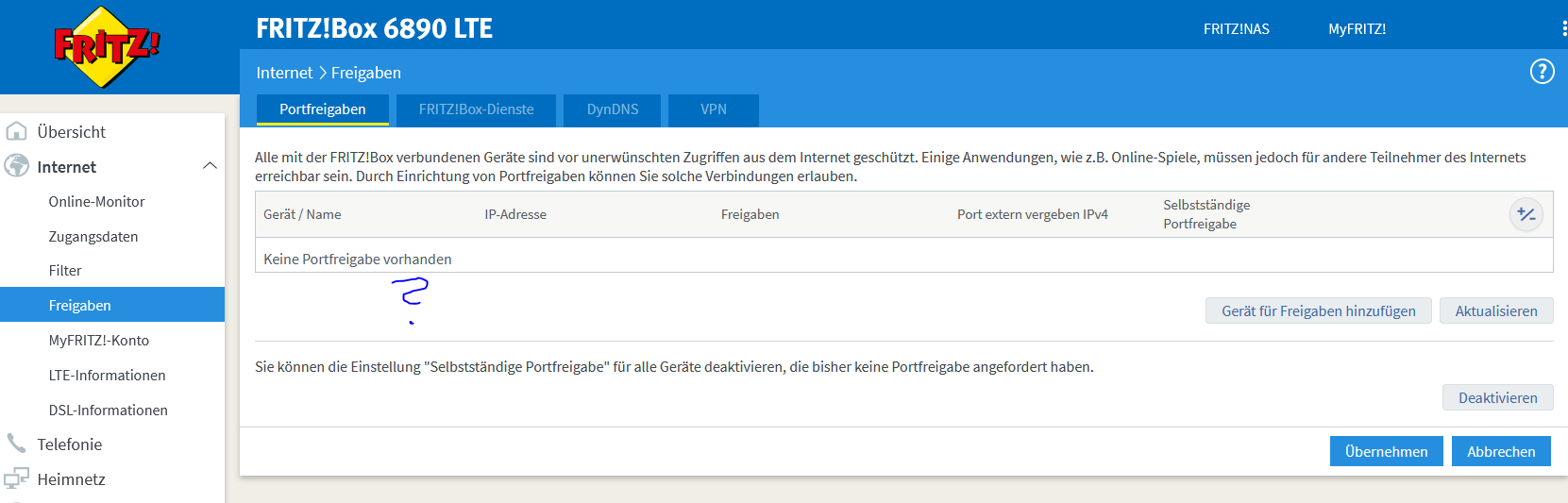
Task: Open Online-Monitor page
Action: (96, 201)
